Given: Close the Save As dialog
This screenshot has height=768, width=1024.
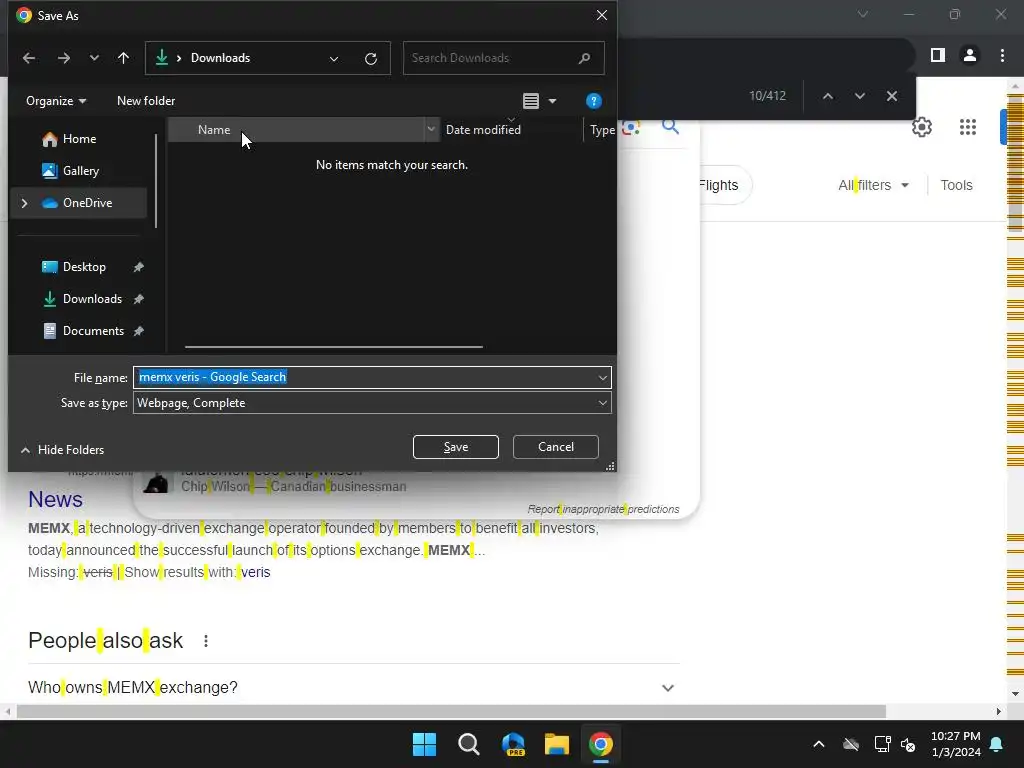Looking at the screenshot, I should (601, 15).
